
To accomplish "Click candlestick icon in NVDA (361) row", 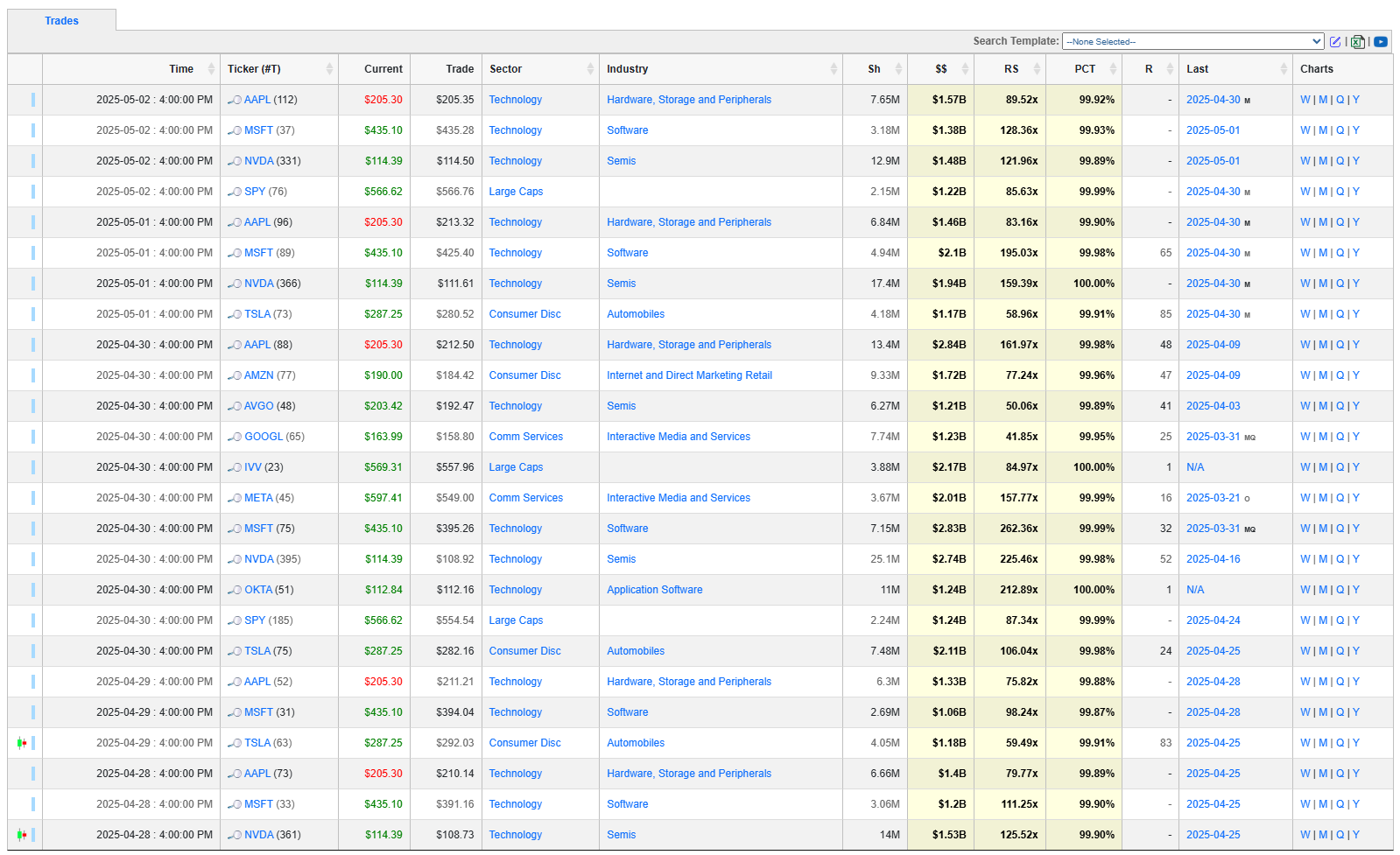I will [x=22, y=835].
